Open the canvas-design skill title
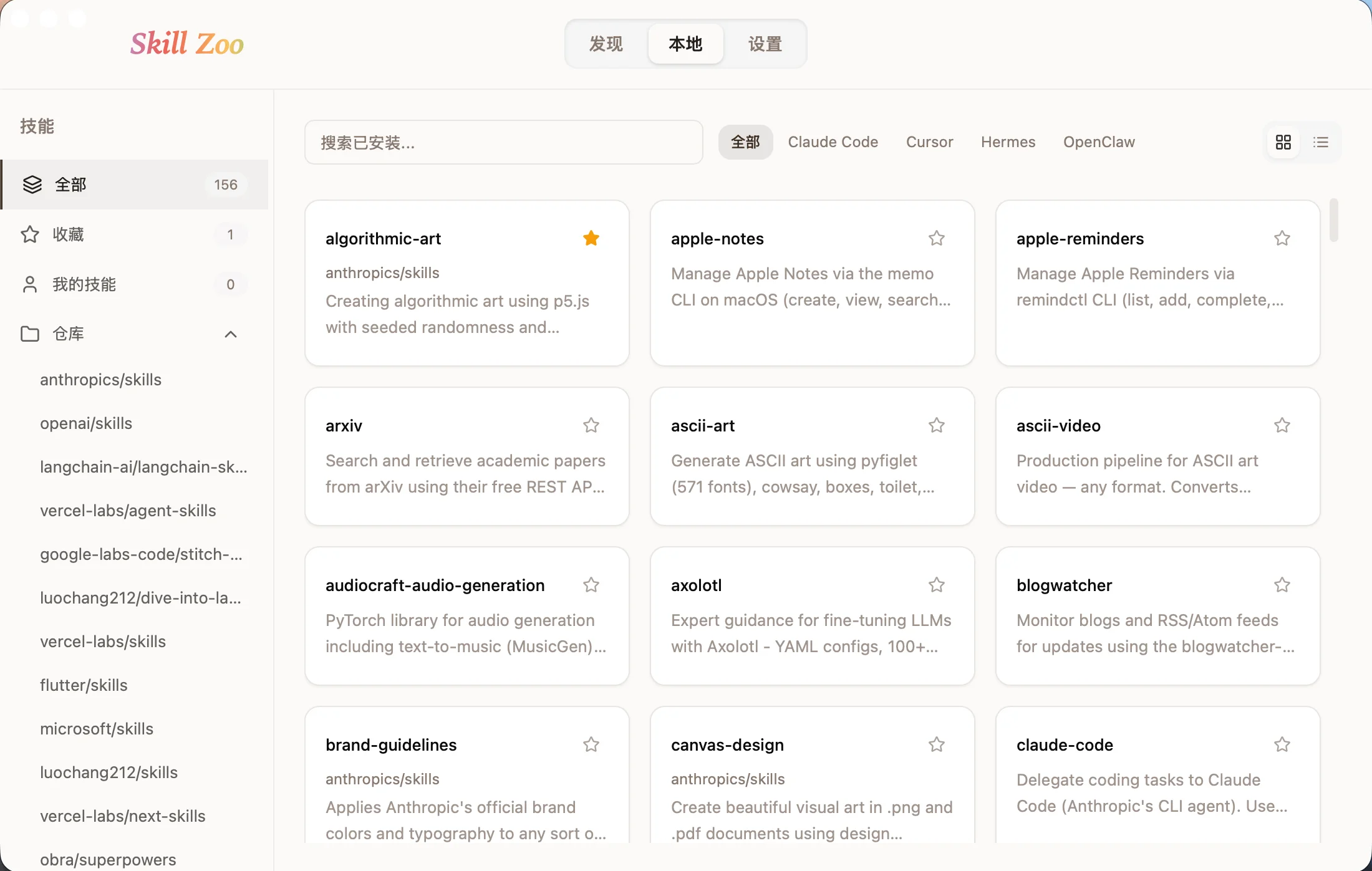 727,745
